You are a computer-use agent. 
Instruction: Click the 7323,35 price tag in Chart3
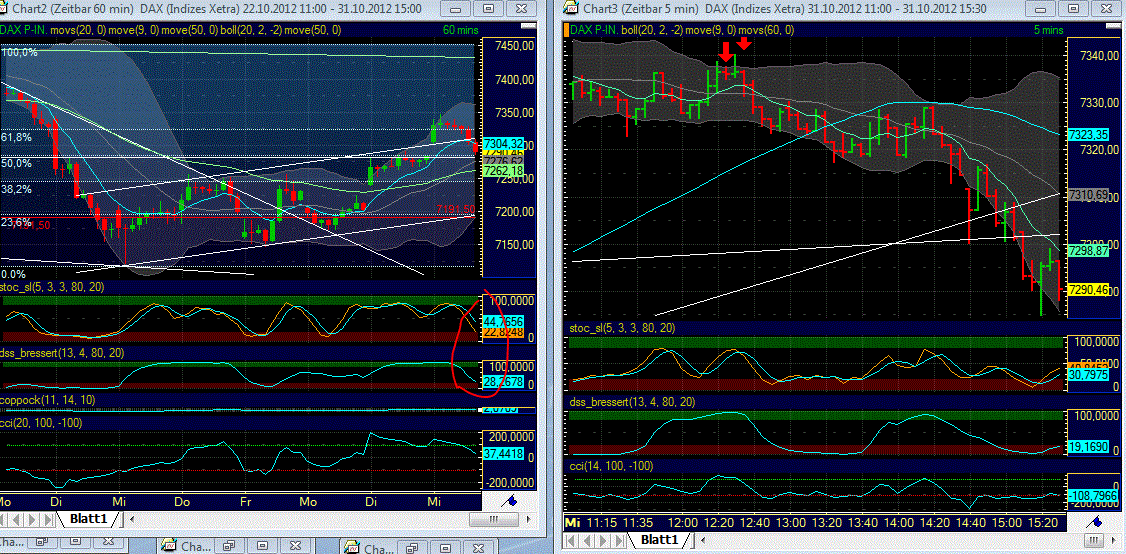coord(1089,134)
